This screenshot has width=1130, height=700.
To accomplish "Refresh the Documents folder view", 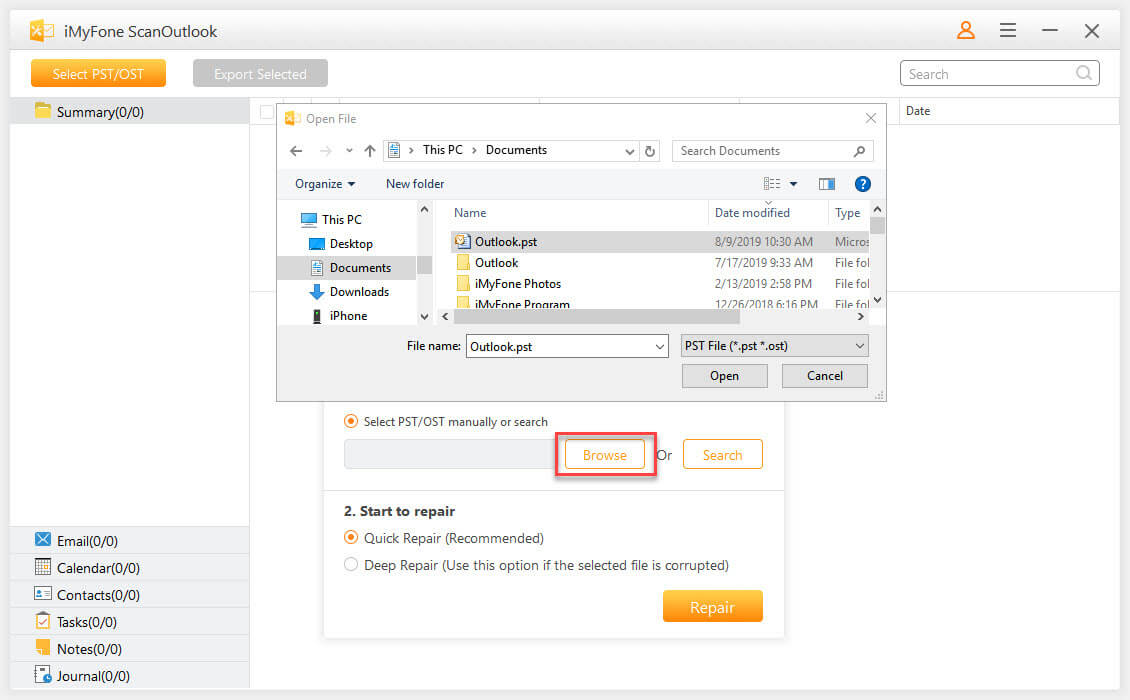I will pos(650,150).
